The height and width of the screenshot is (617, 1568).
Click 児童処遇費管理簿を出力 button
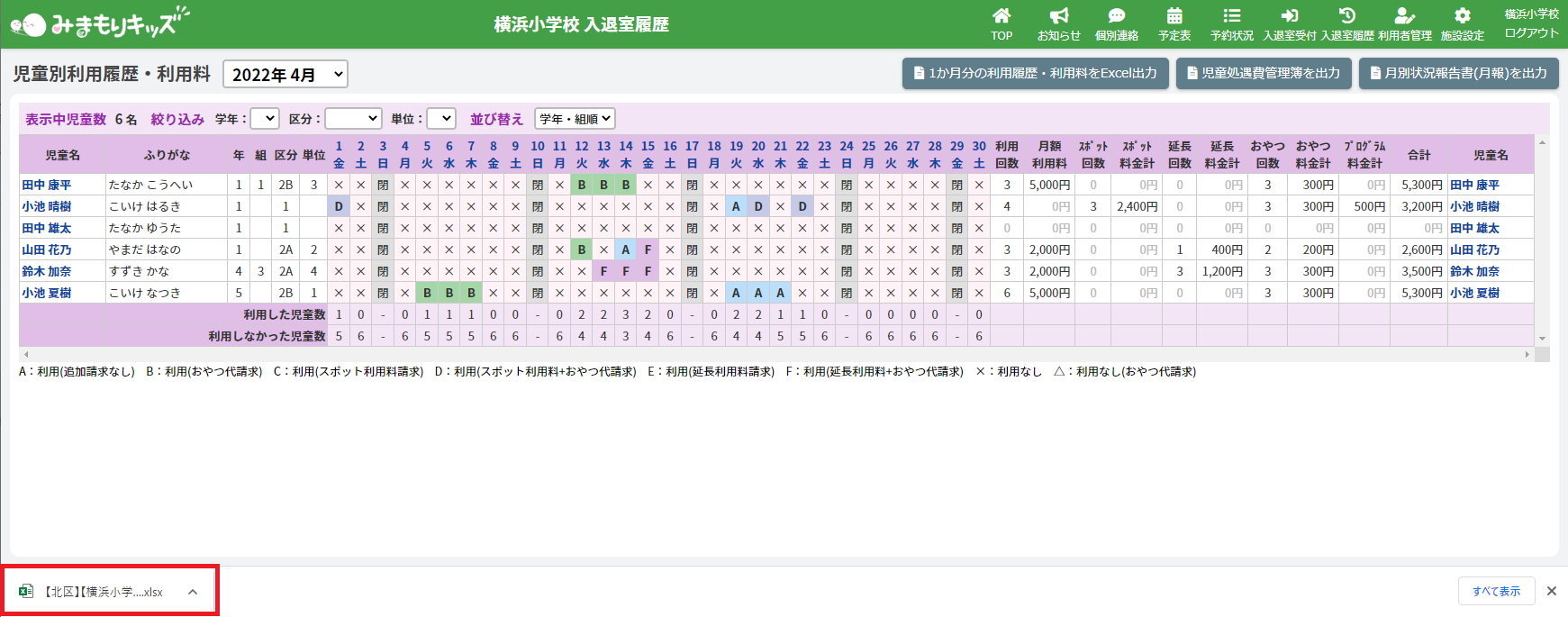tap(1263, 73)
